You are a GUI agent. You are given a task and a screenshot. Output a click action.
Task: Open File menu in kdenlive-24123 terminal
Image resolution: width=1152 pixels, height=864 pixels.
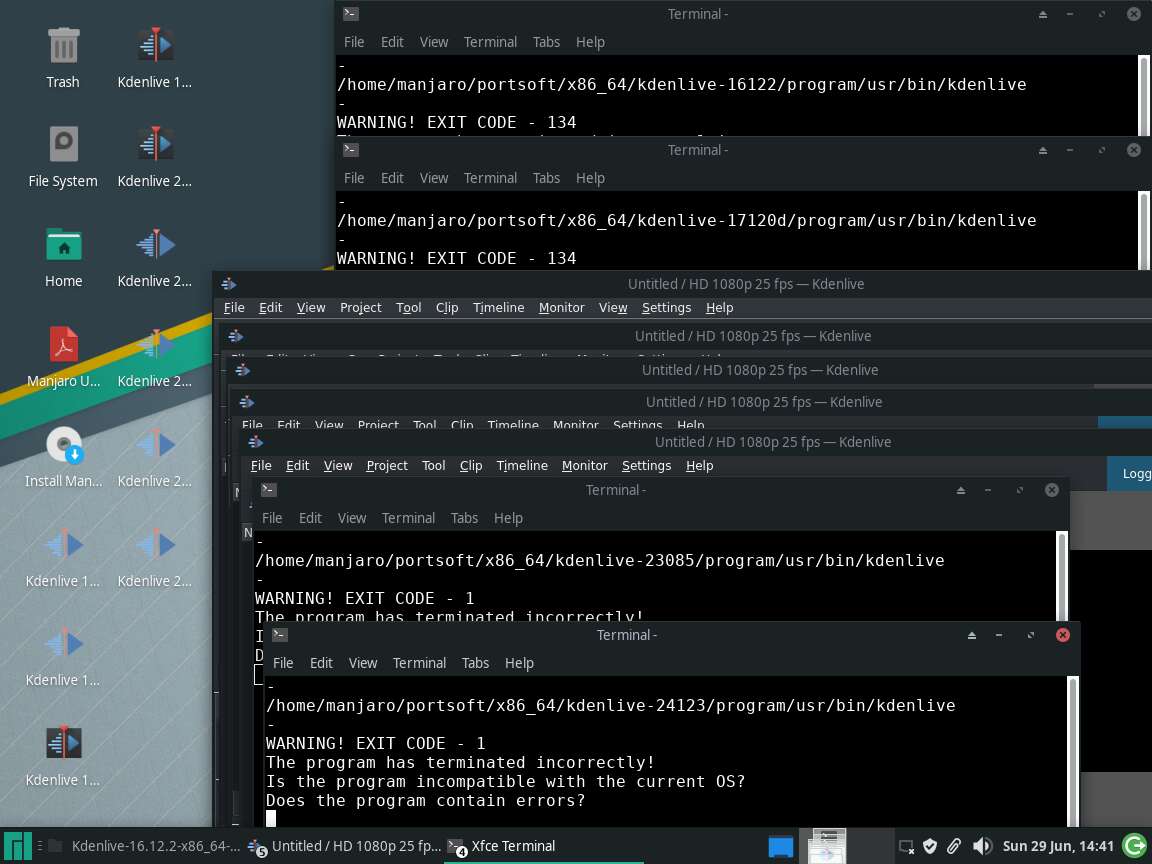pyautogui.click(x=283, y=663)
